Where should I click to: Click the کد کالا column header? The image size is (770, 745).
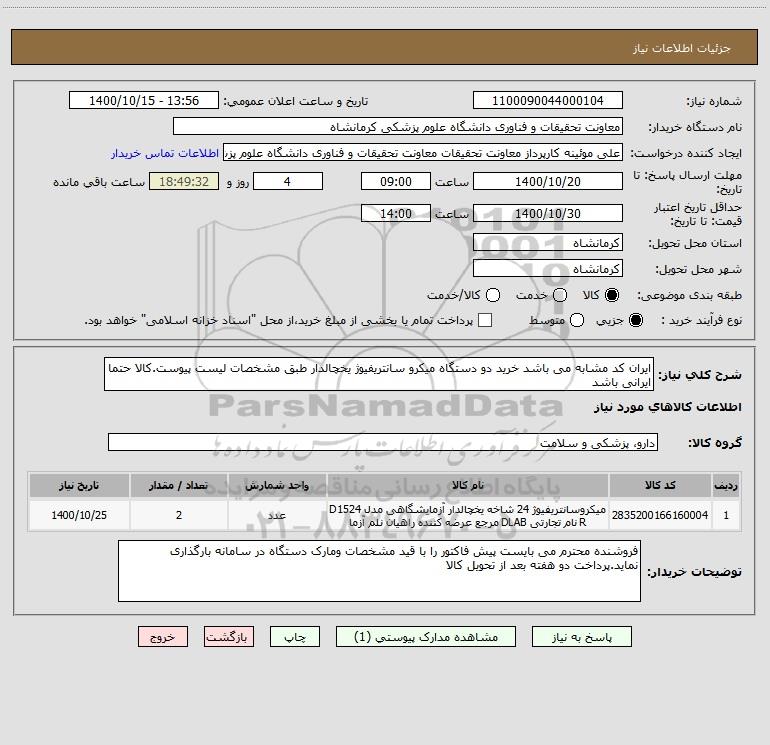tap(660, 485)
